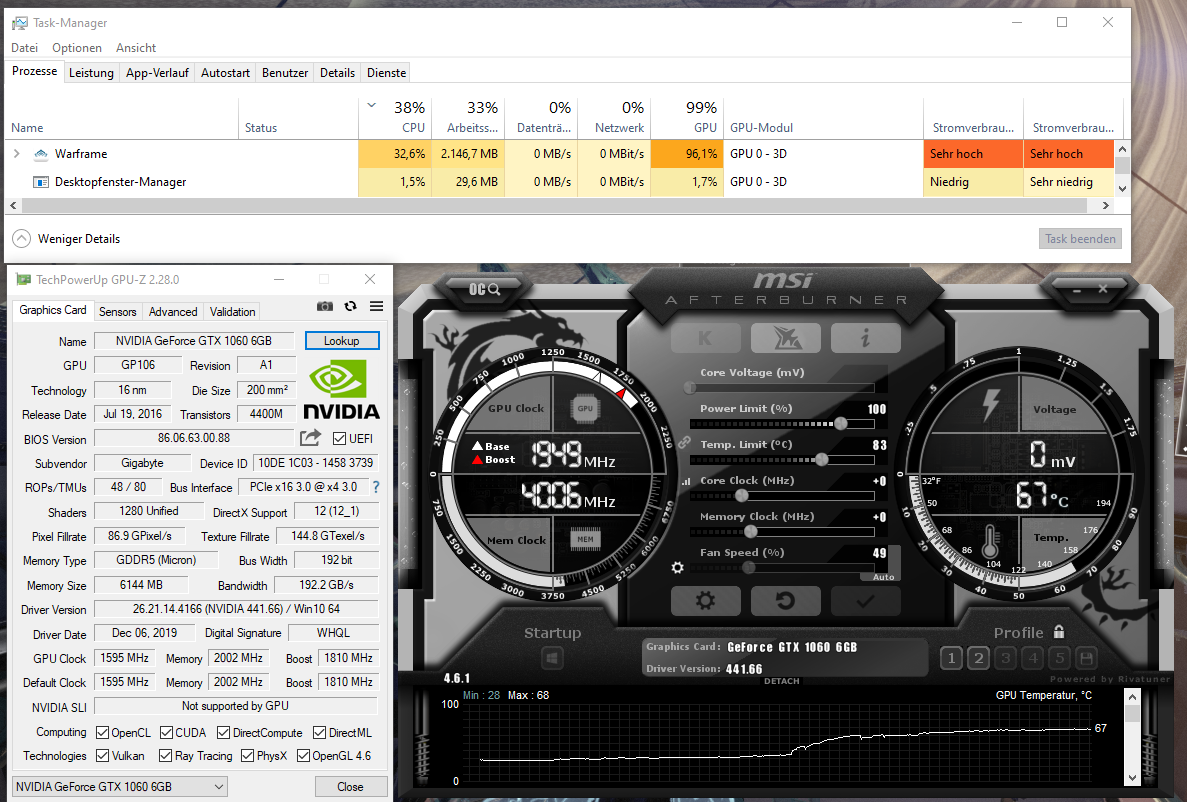Toggle OpenGL 4.6 checkbox

[303, 755]
